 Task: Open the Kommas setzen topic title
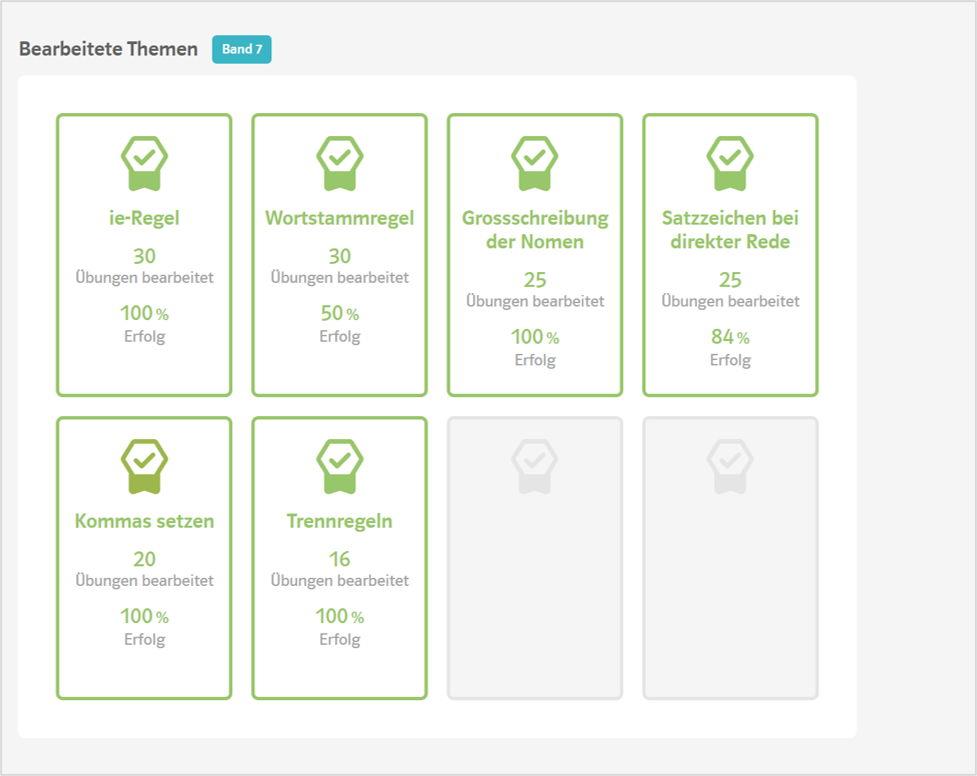144,521
